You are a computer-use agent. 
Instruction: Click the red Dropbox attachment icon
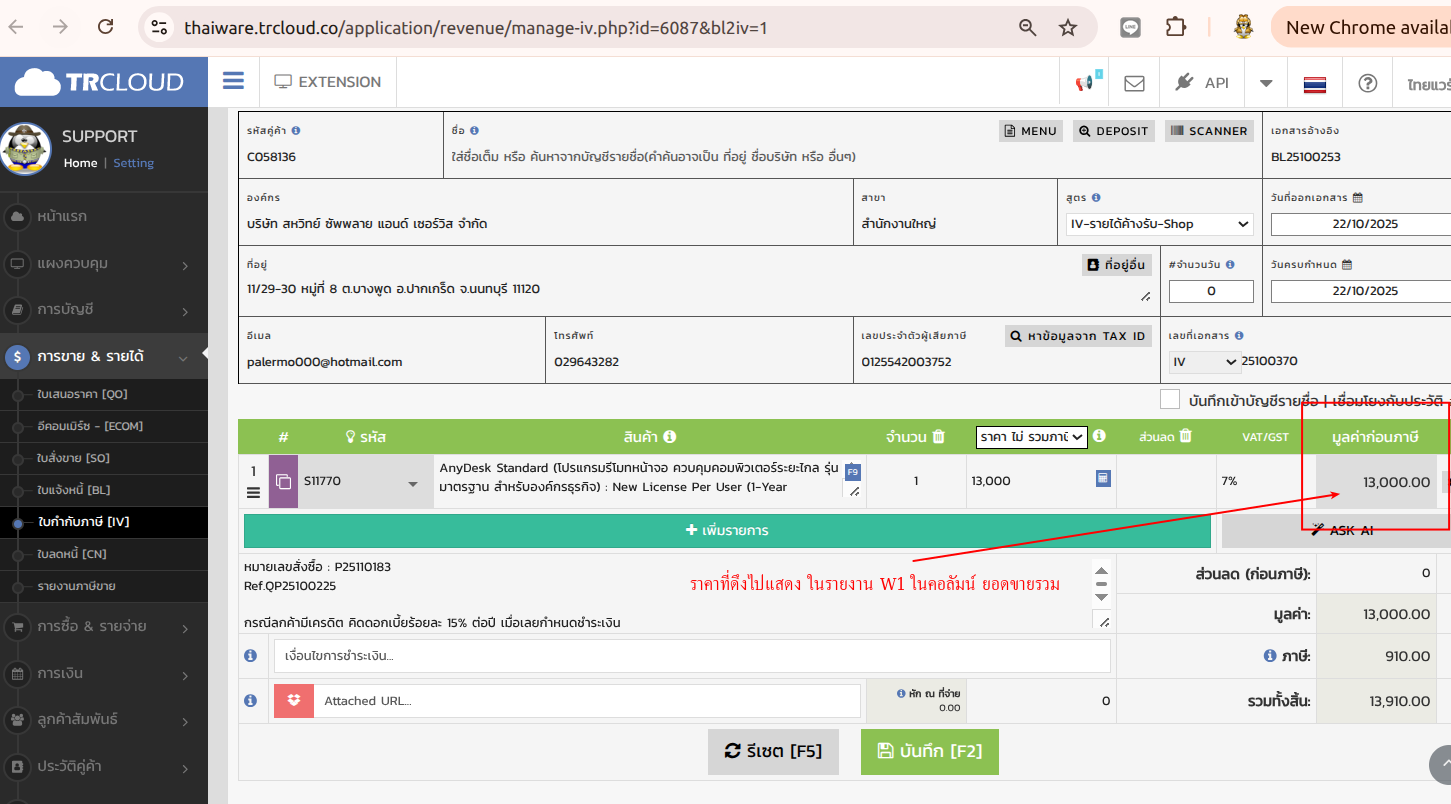tap(293, 701)
